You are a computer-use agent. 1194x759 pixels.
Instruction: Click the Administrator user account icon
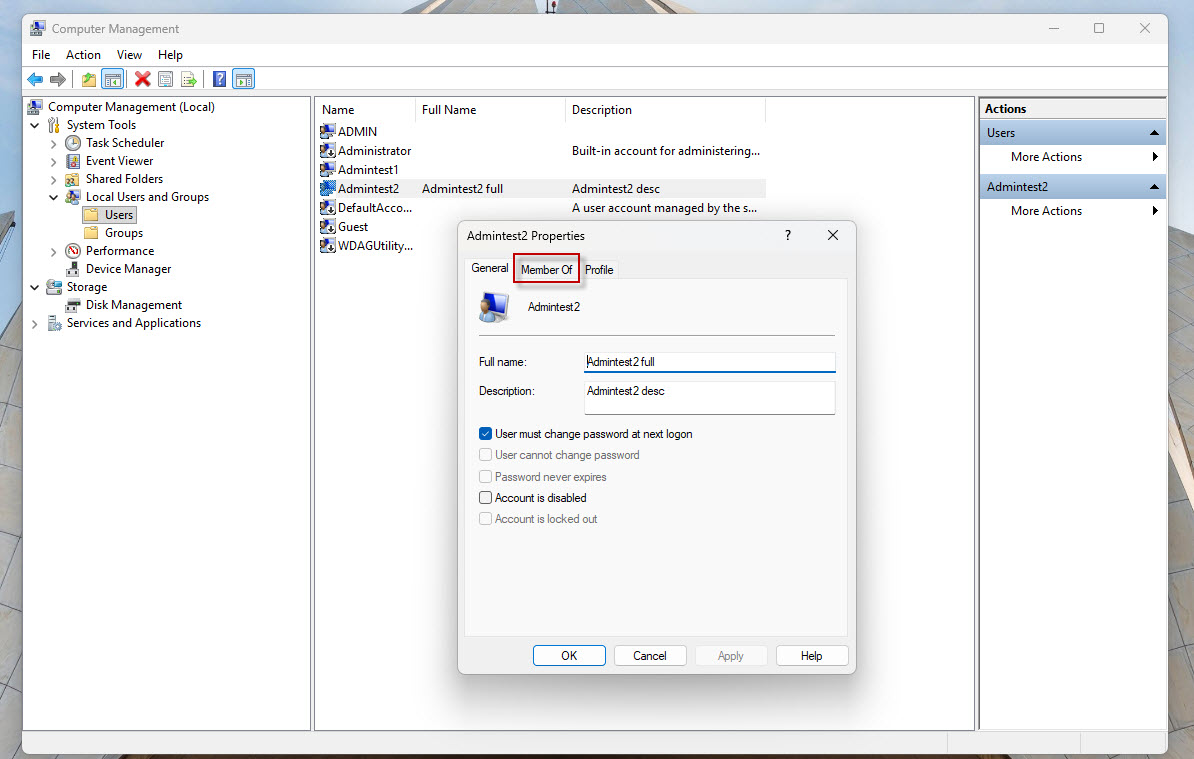tap(327, 151)
